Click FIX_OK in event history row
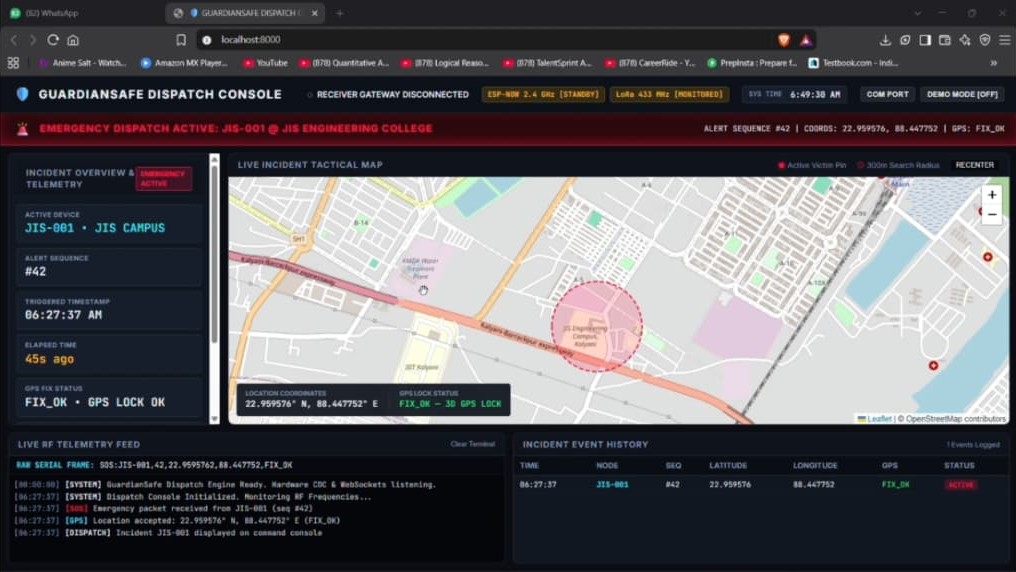The image size is (1016, 572). (895, 485)
